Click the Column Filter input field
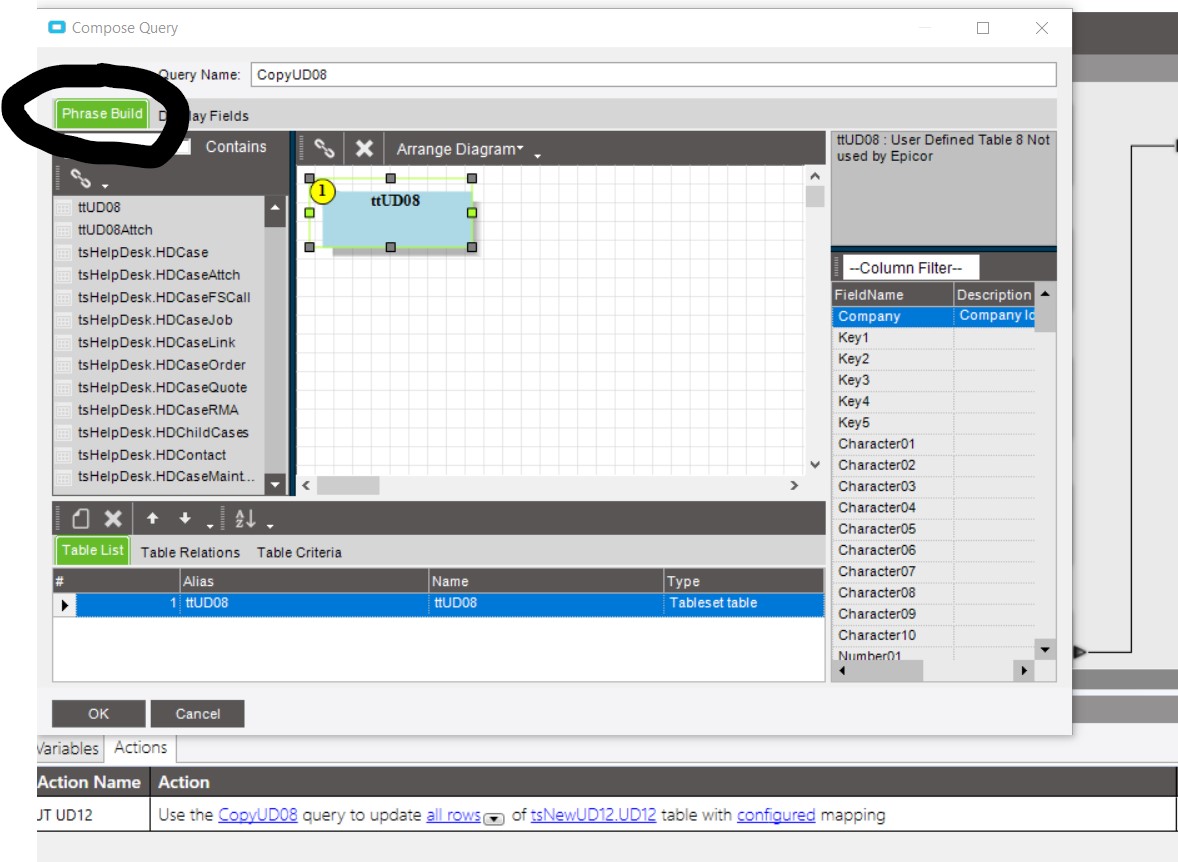This screenshot has width=1178, height=862. pos(911,268)
